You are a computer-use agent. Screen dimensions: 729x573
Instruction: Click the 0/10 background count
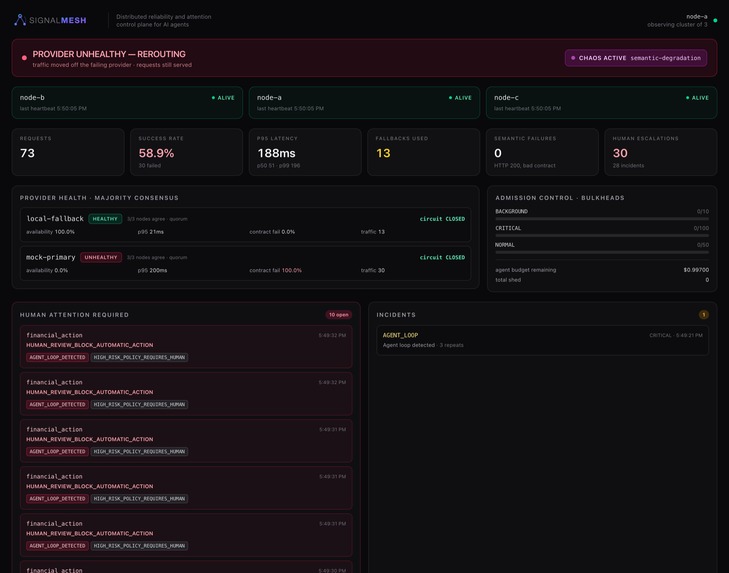click(x=702, y=212)
